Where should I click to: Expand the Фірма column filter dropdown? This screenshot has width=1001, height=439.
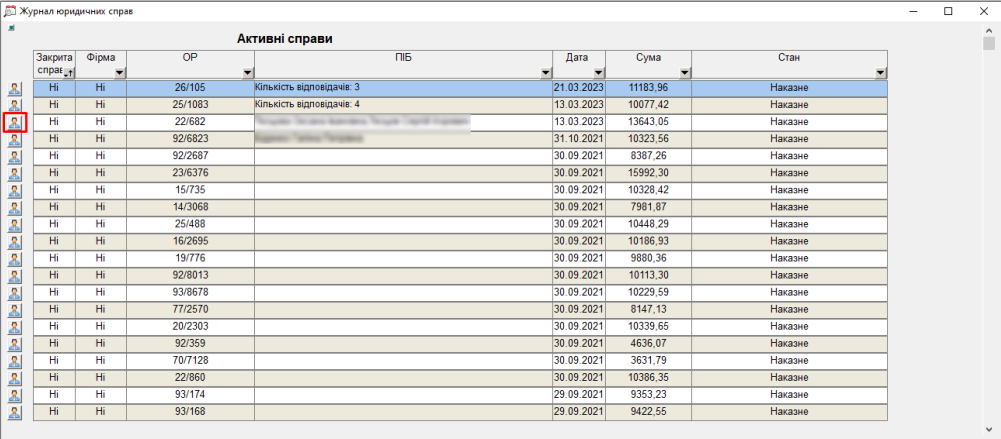[119, 73]
